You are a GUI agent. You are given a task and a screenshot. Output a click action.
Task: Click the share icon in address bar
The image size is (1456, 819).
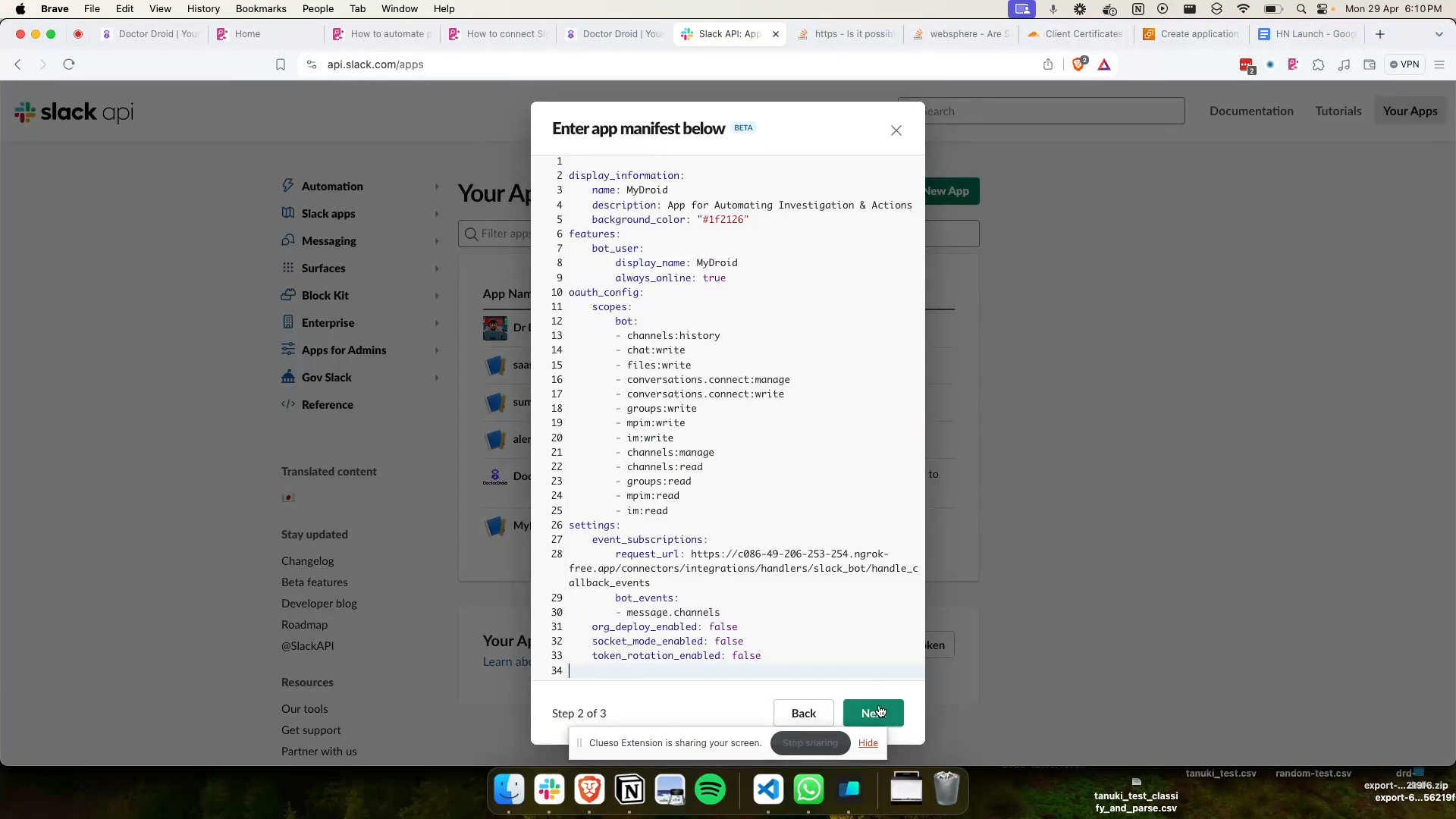(1048, 64)
